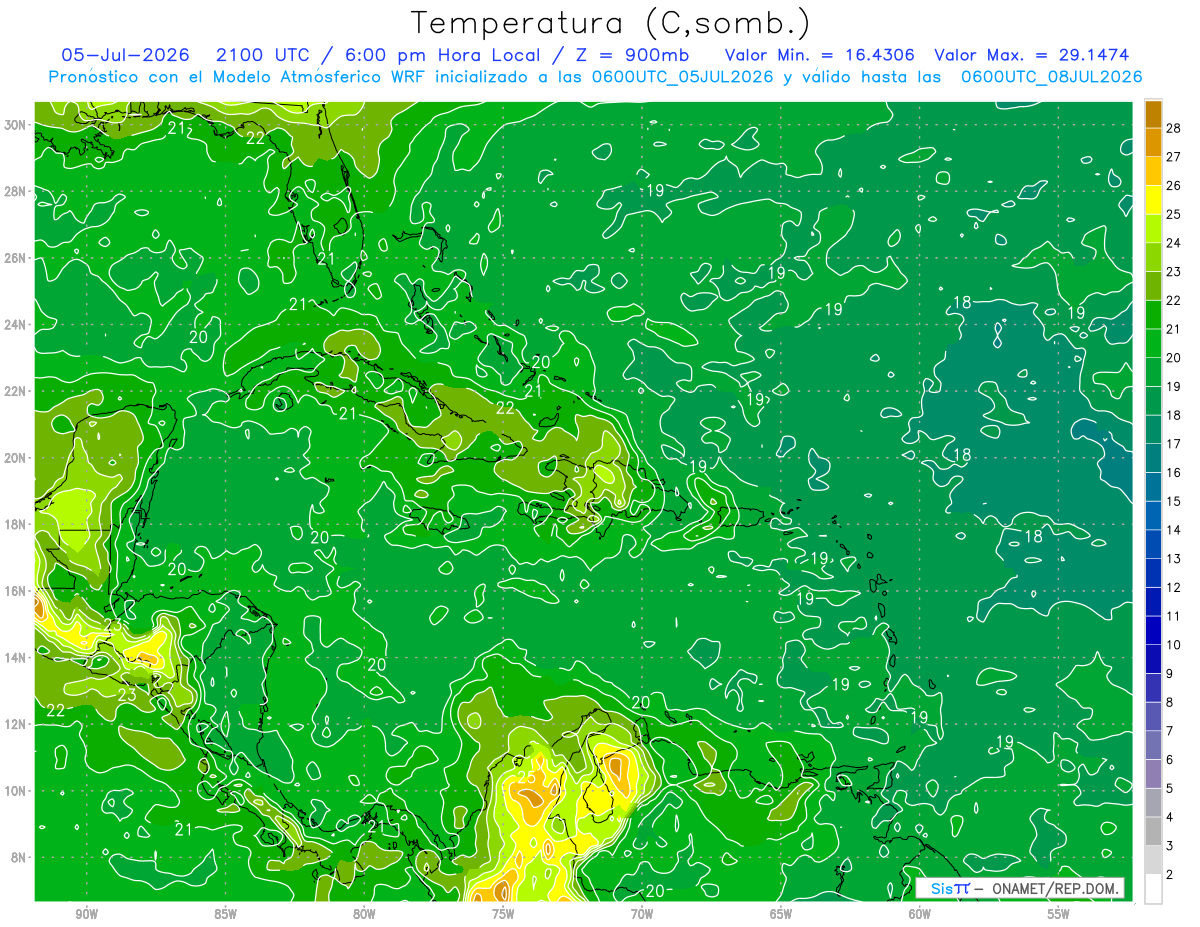Click color scale value '5'
This screenshot has width=1200, height=927.
tap(1170, 788)
